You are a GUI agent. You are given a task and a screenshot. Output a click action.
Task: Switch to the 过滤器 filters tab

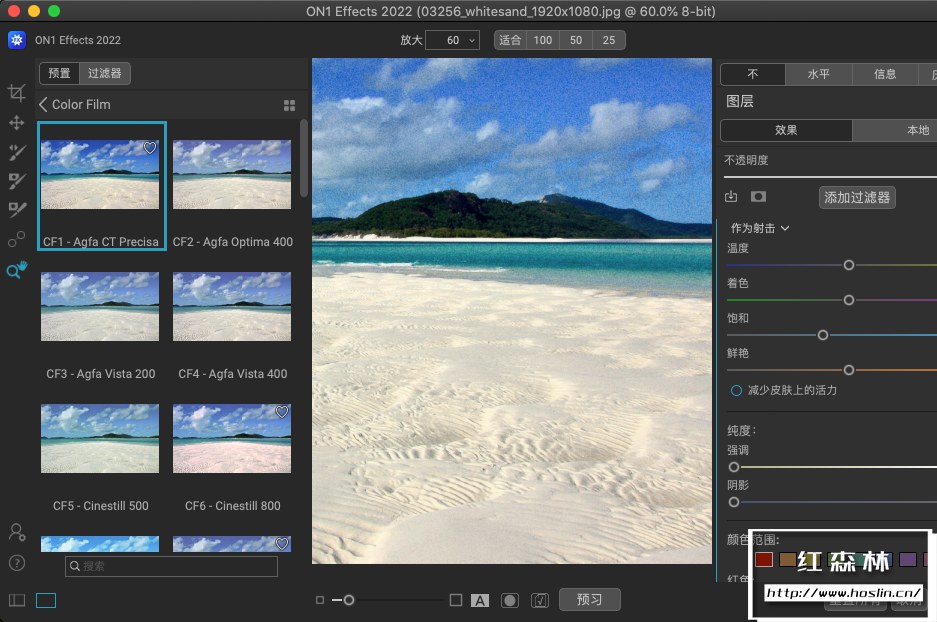tap(105, 73)
